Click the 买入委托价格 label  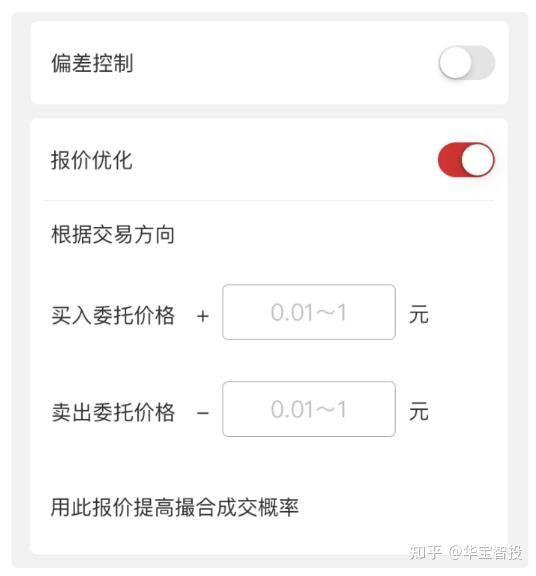[x=113, y=315]
